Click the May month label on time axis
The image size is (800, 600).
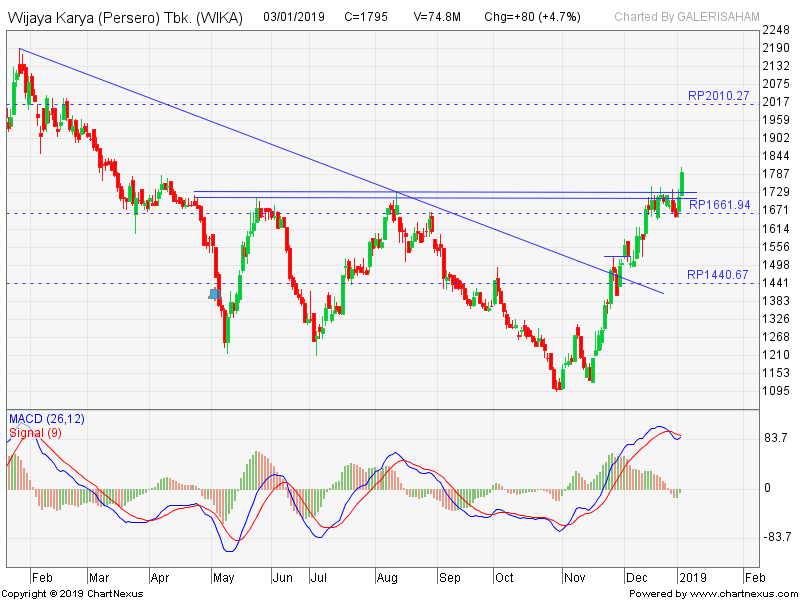223,578
